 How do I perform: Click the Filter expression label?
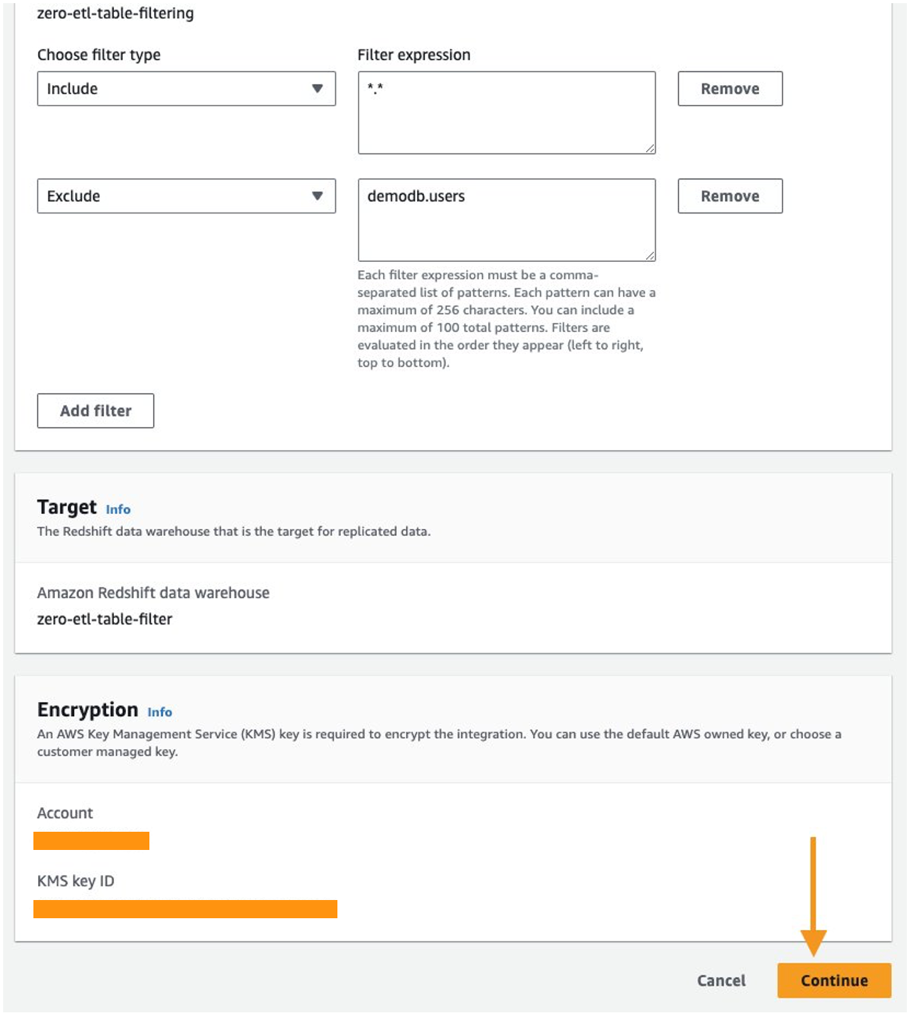pyautogui.click(x=414, y=55)
